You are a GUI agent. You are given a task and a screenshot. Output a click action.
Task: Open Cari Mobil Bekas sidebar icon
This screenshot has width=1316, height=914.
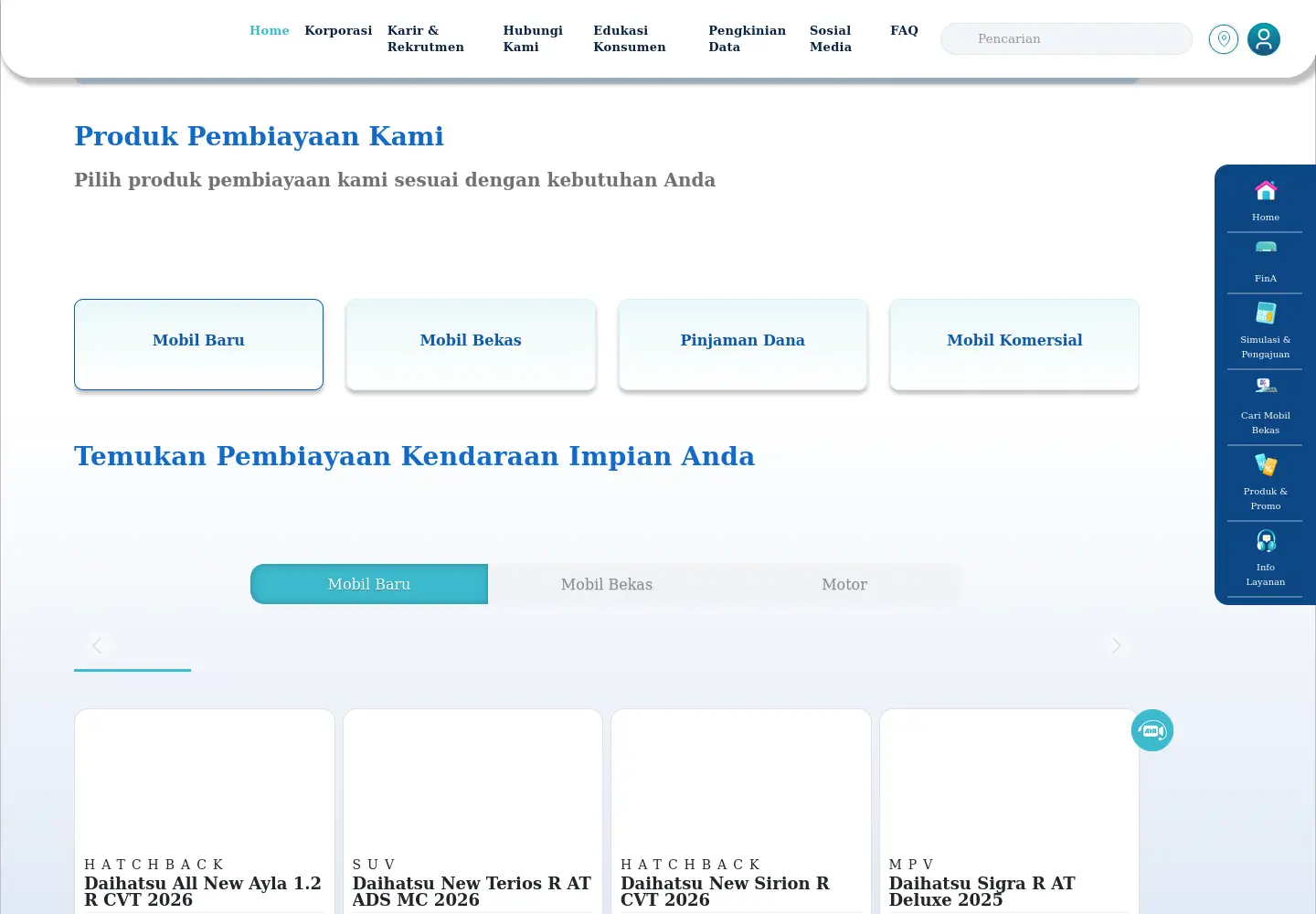click(x=1266, y=387)
